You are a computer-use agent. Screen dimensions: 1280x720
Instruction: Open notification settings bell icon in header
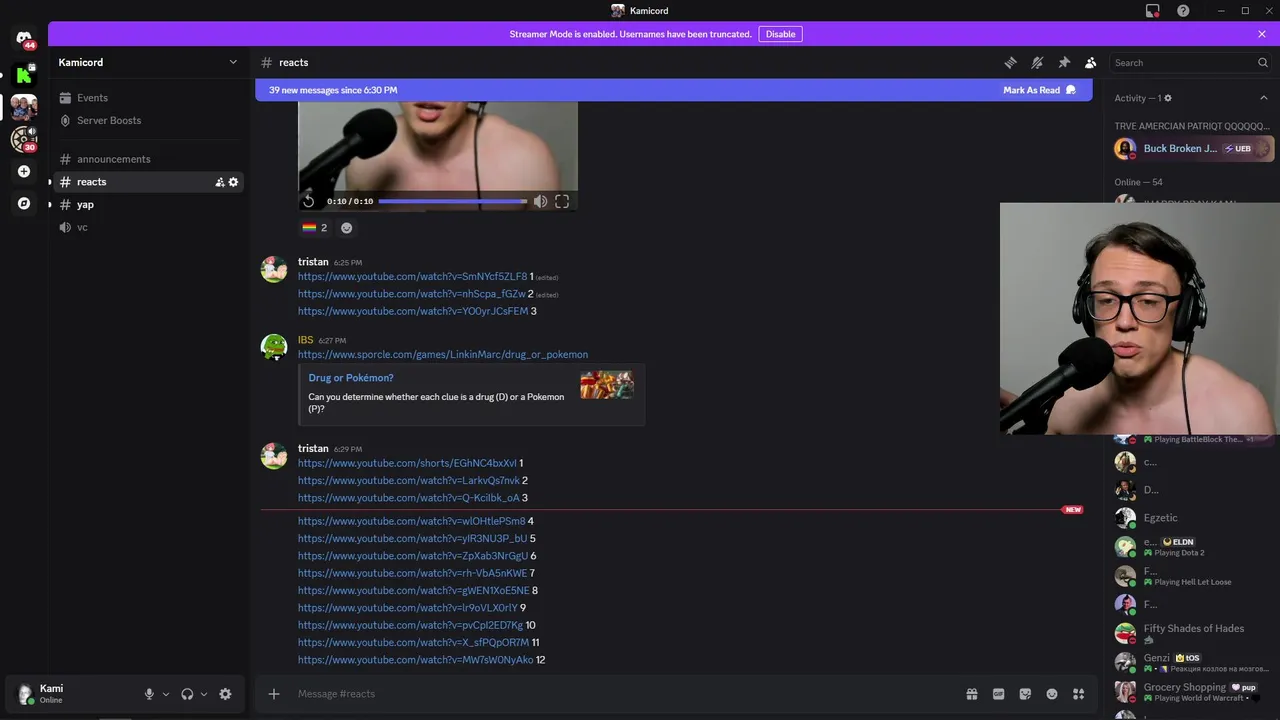point(1037,62)
